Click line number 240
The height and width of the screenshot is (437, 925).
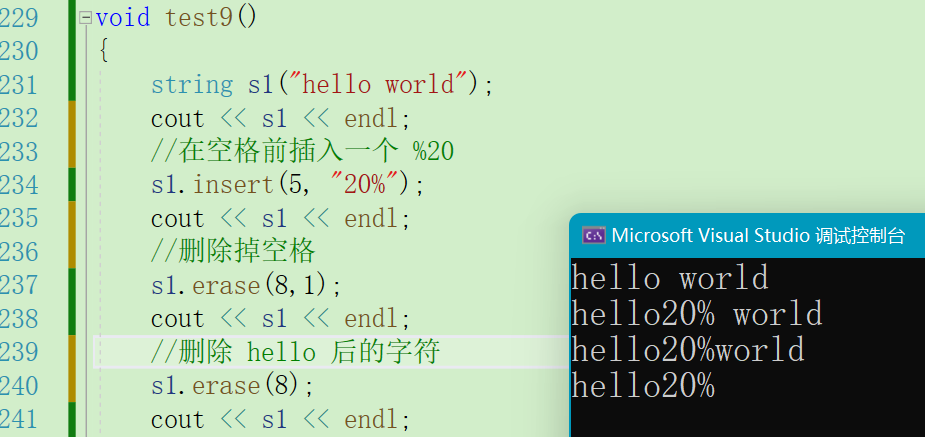pyautogui.click(x=19, y=386)
